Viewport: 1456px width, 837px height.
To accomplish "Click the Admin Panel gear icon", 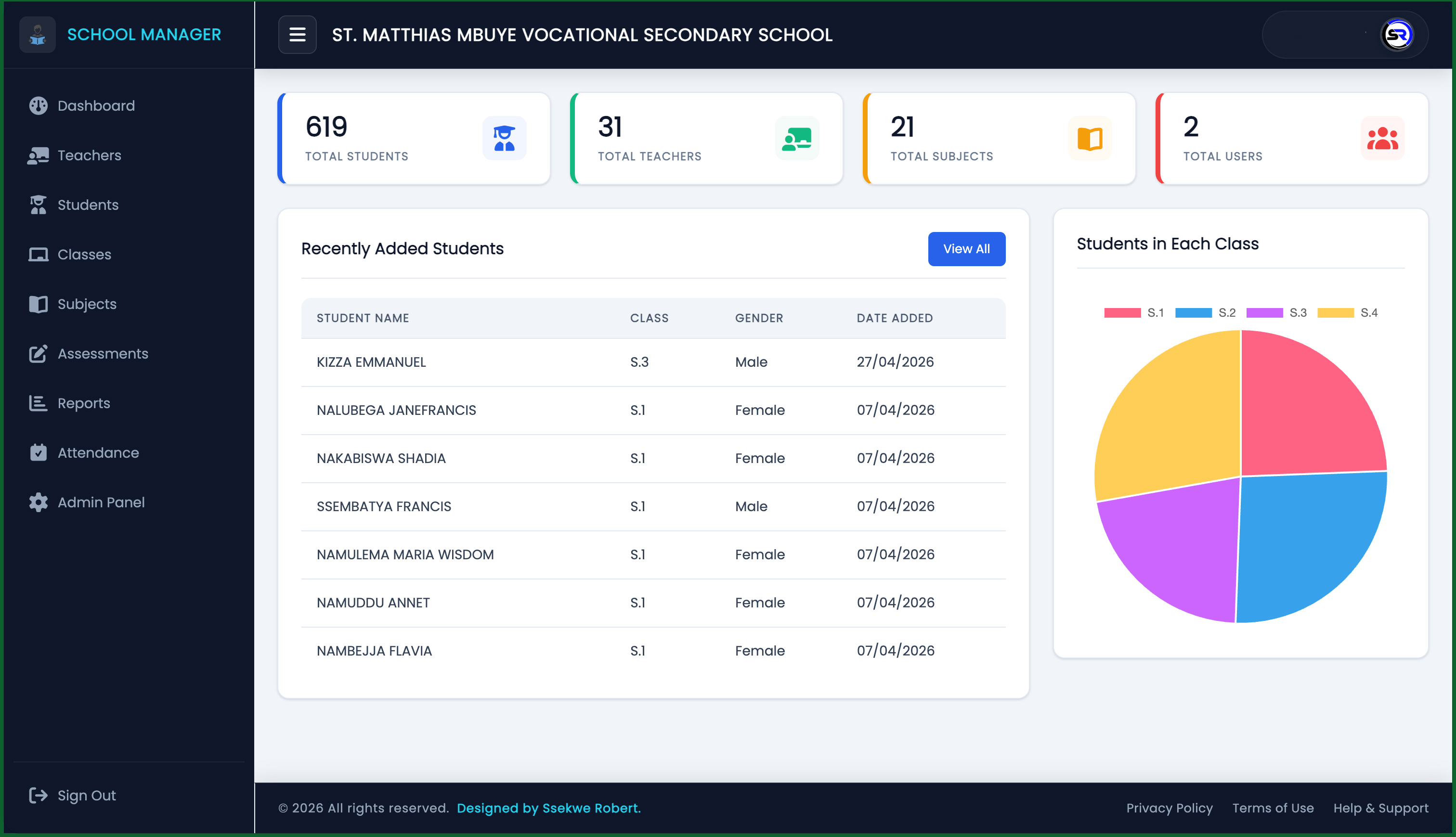I will 39,502.
